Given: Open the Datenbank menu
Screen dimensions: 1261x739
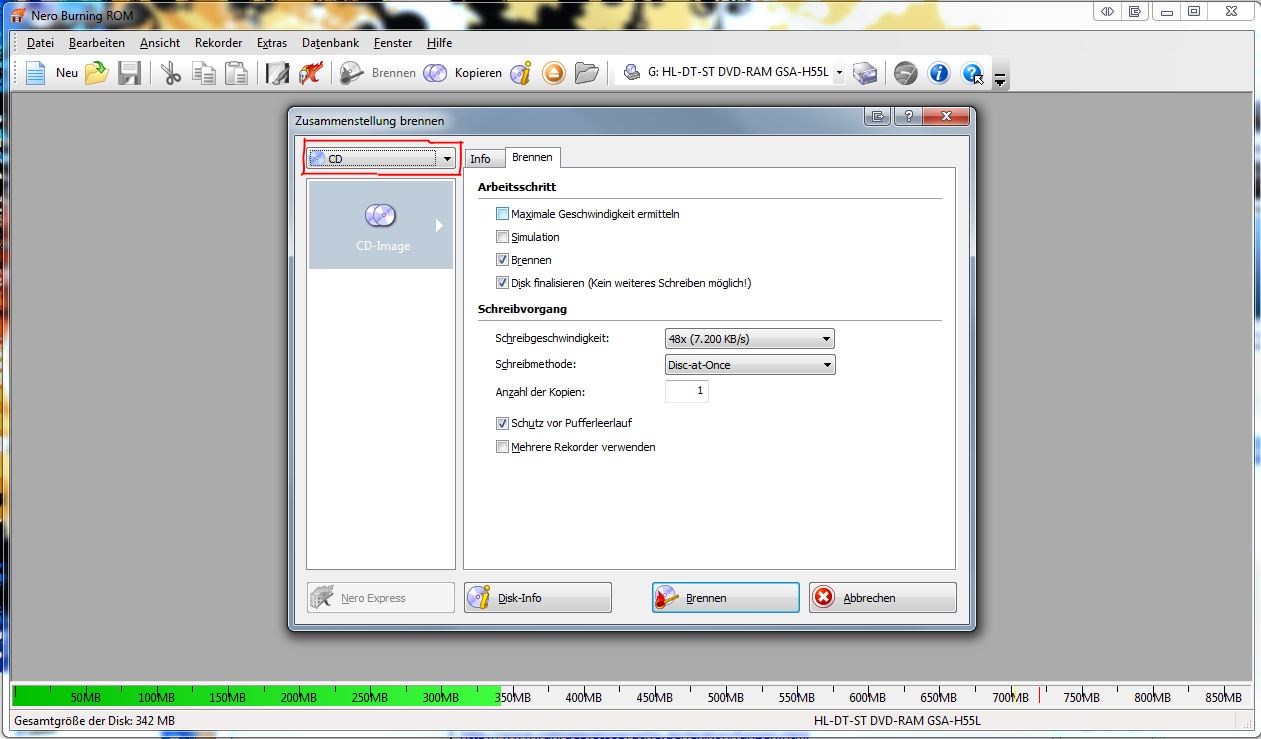Looking at the screenshot, I should pos(331,43).
